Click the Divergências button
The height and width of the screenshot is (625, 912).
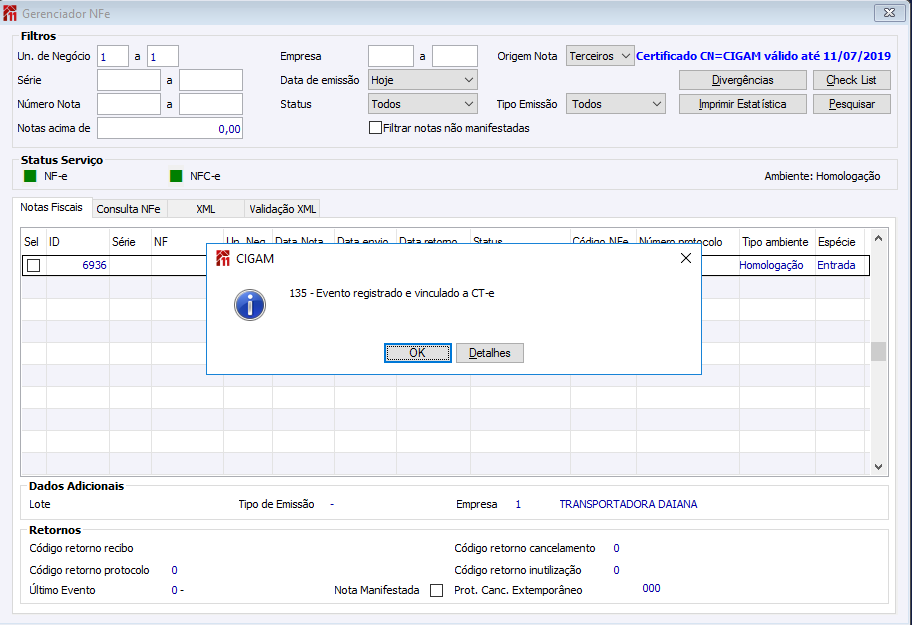click(x=743, y=80)
